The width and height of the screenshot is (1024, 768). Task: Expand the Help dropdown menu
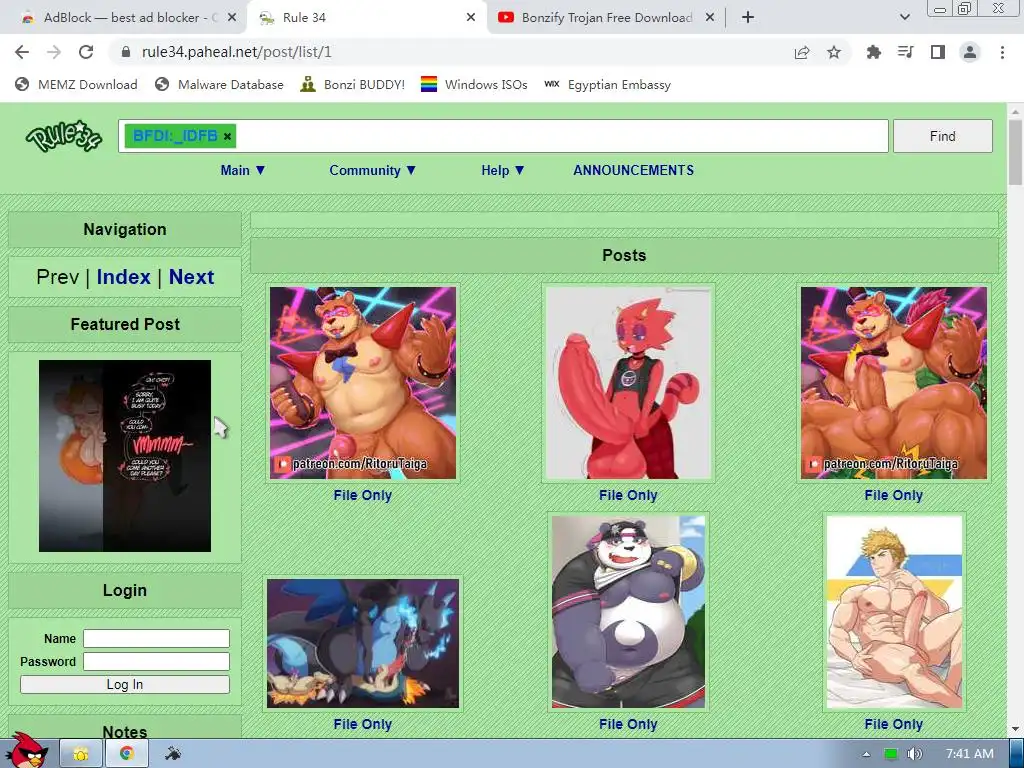tap(503, 170)
